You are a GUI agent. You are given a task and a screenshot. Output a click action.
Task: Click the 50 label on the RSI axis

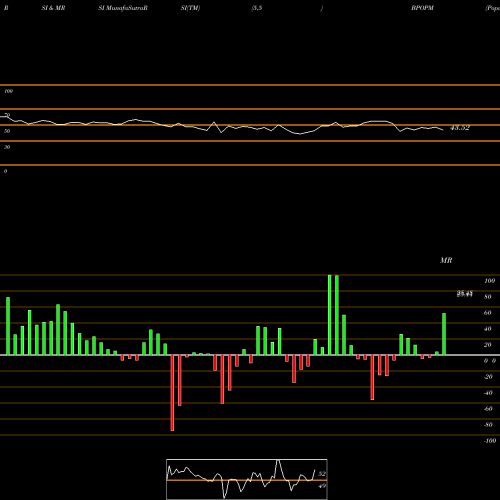7,131
